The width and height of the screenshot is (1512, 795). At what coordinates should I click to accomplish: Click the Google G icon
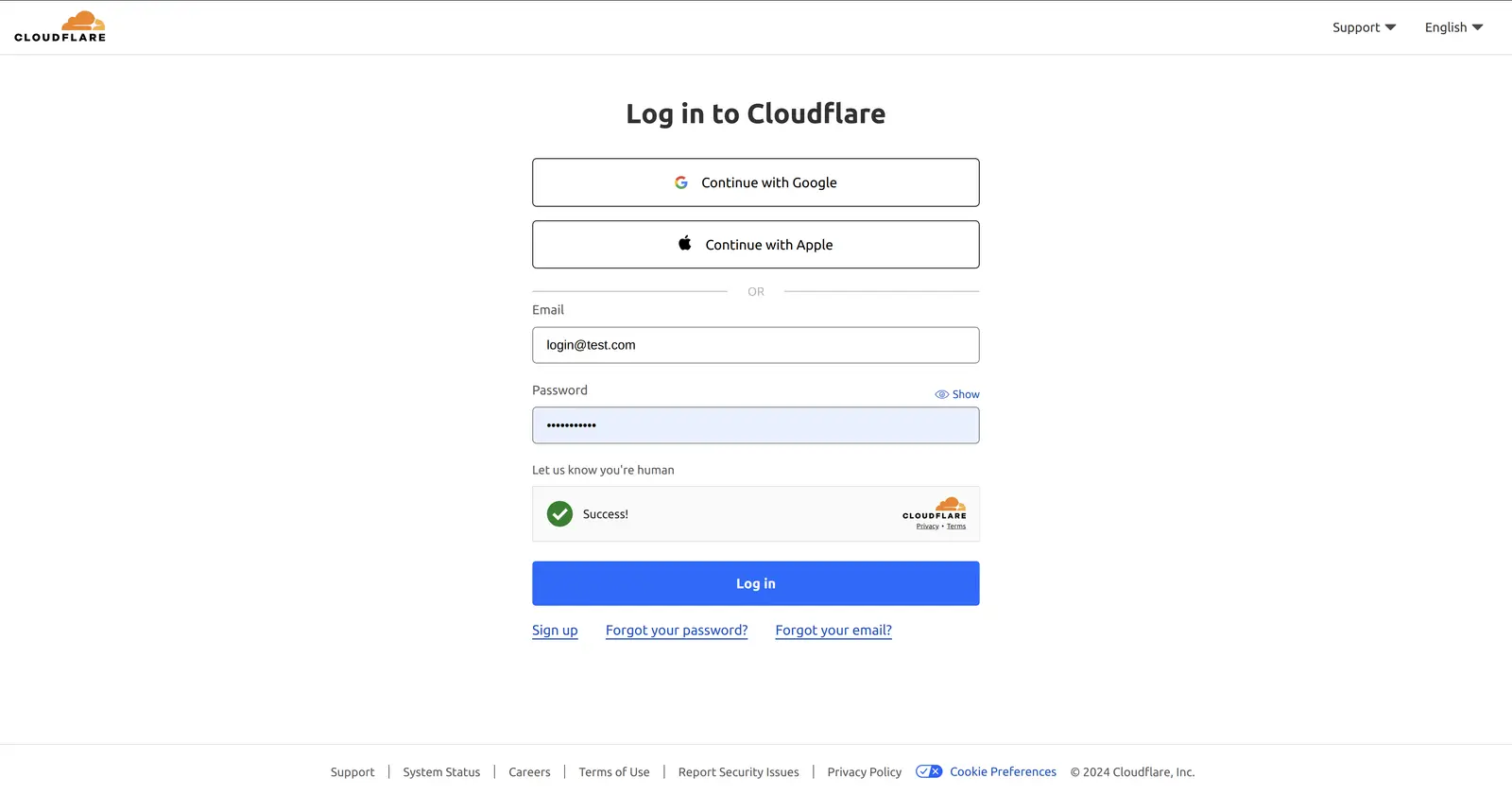coord(681,182)
